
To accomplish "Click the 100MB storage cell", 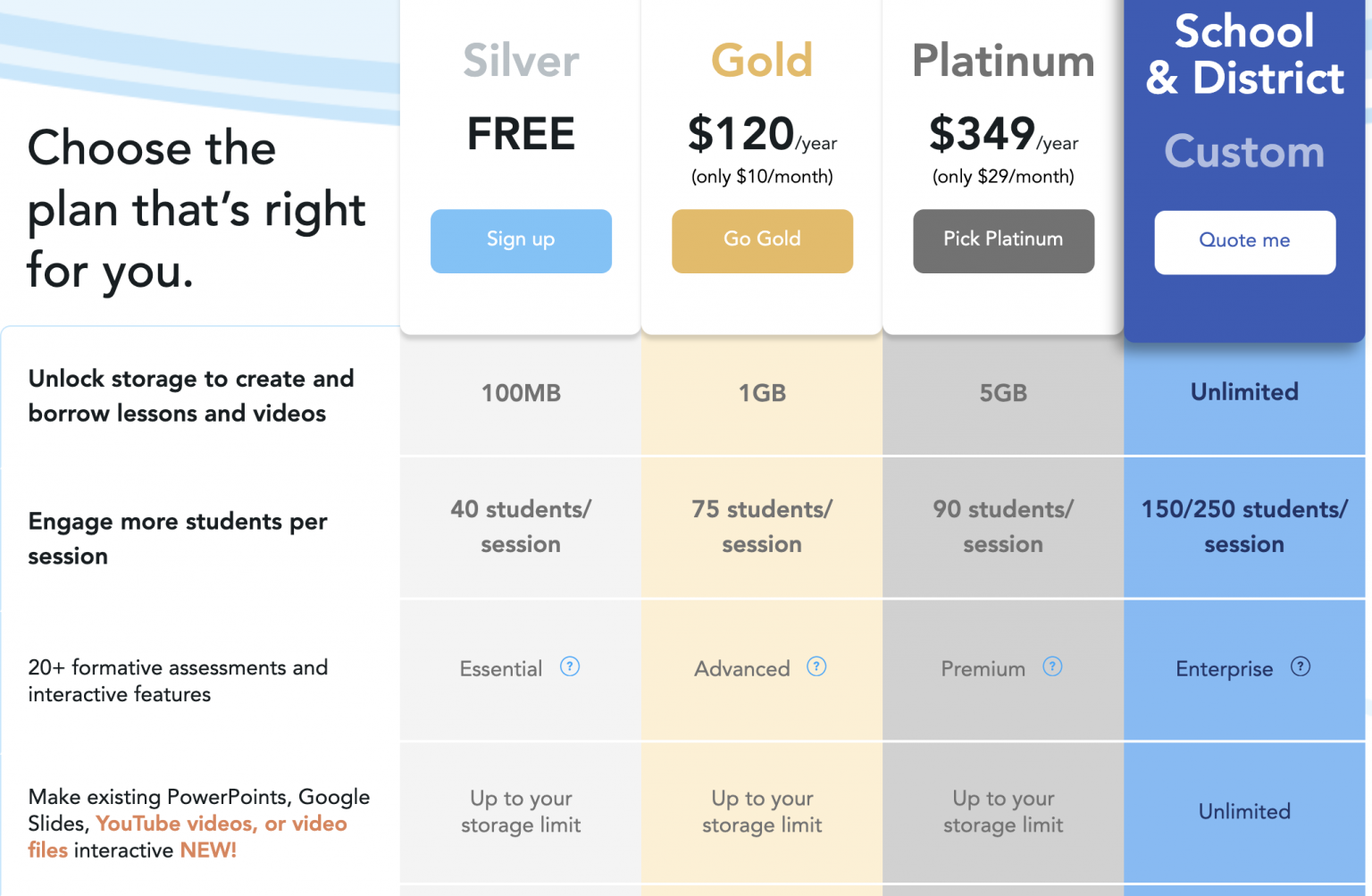I will (521, 393).
